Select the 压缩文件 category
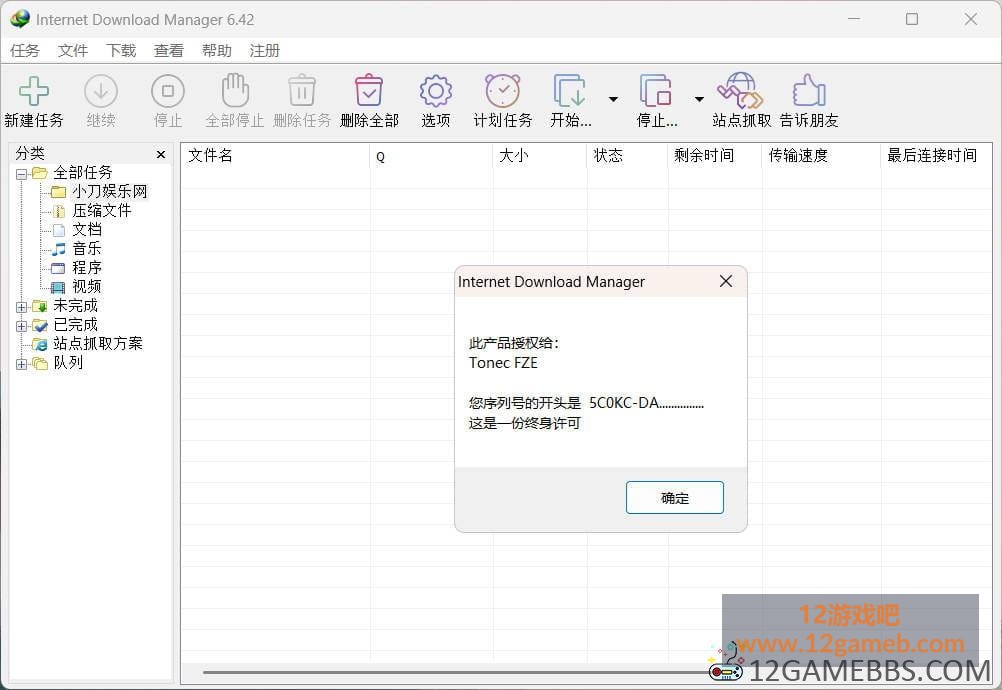1002x690 pixels. click(102, 211)
